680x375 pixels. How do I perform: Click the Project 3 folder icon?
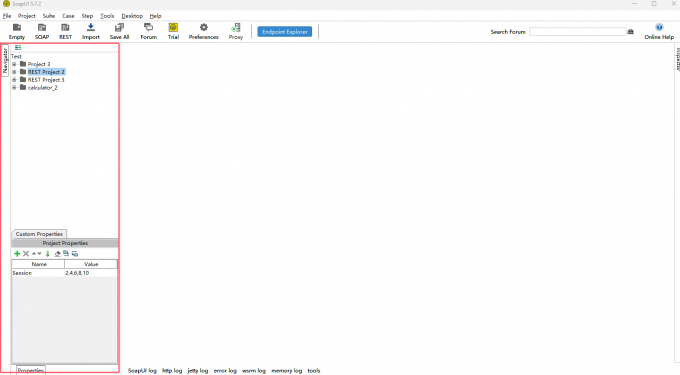tap(23, 64)
